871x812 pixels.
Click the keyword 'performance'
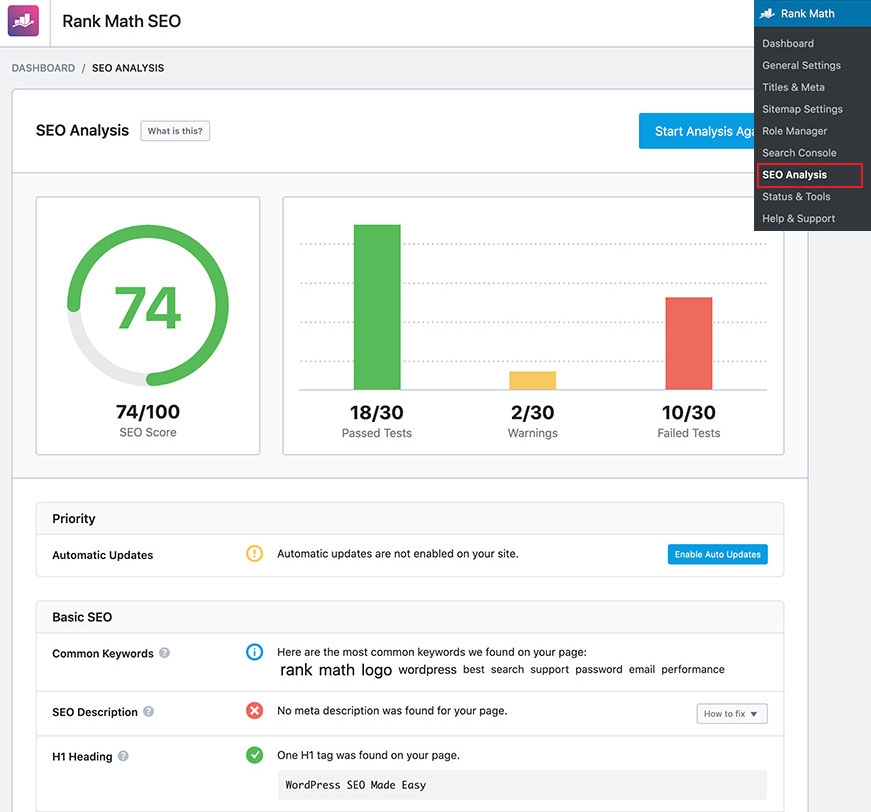[x=693, y=669]
